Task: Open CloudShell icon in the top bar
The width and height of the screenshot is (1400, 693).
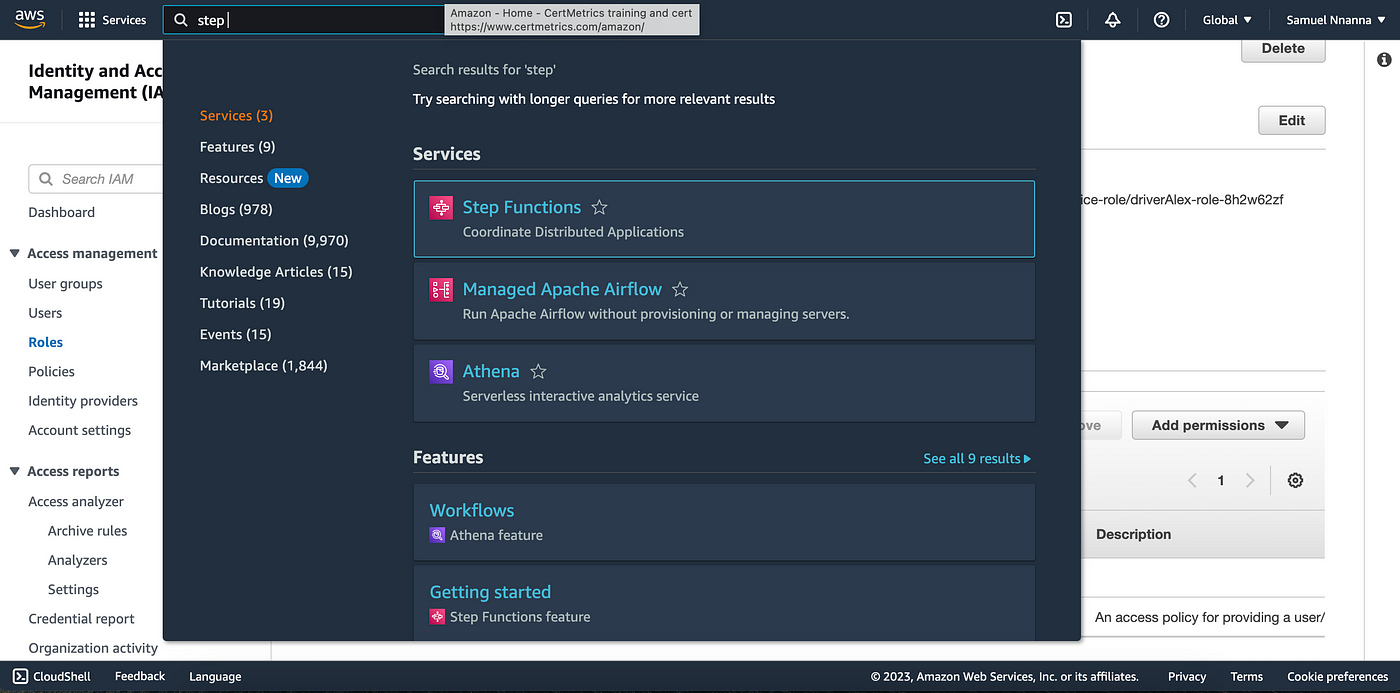Action: pos(1064,20)
